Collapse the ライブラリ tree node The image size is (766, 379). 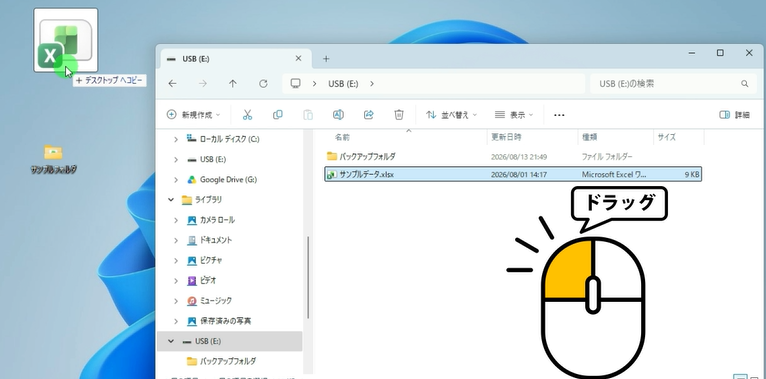[171, 200]
